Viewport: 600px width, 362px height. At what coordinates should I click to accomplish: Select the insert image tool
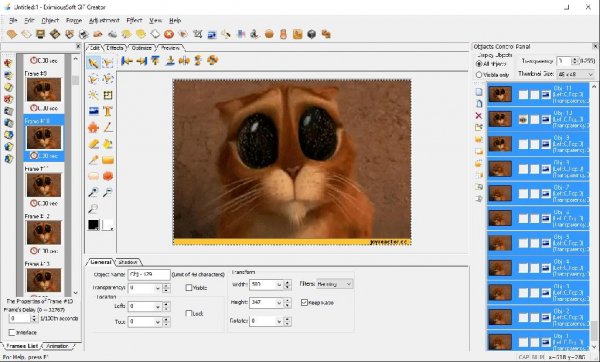[93, 111]
